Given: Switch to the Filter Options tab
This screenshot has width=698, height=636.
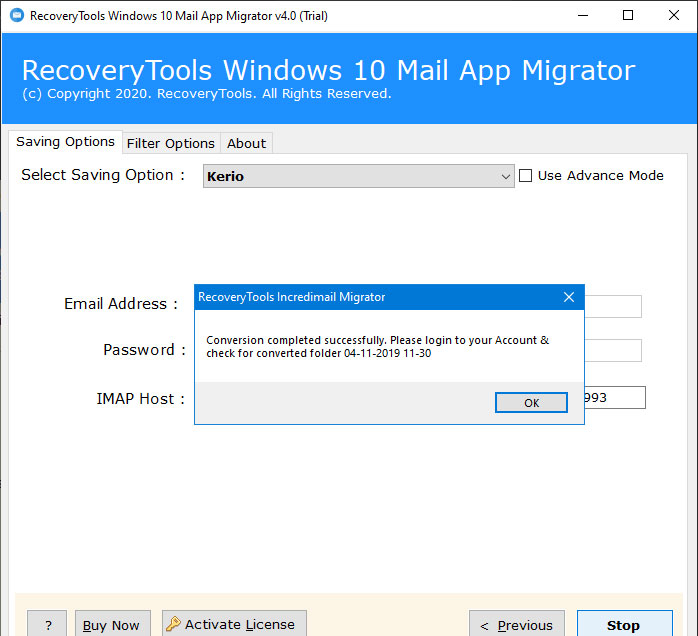Looking at the screenshot, I should (x=170, y=143).
